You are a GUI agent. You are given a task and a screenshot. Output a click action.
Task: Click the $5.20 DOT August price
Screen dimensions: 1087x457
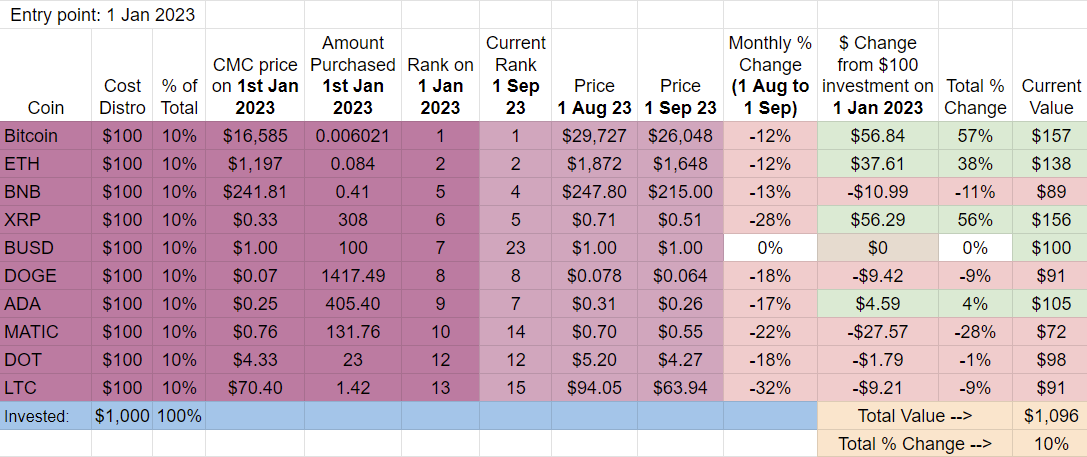pos(594,359)
